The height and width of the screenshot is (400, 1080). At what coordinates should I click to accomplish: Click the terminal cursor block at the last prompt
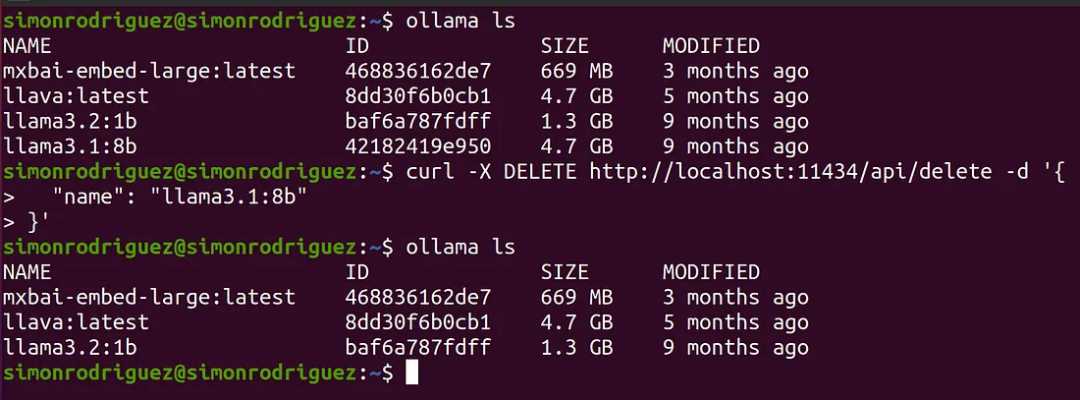411,373
